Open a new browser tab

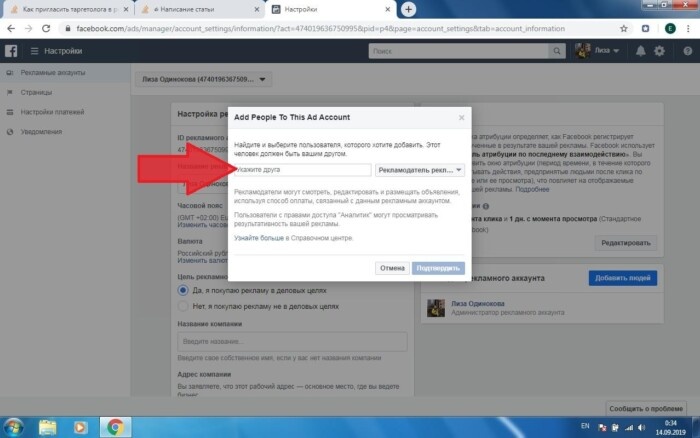tap(408, 9)
